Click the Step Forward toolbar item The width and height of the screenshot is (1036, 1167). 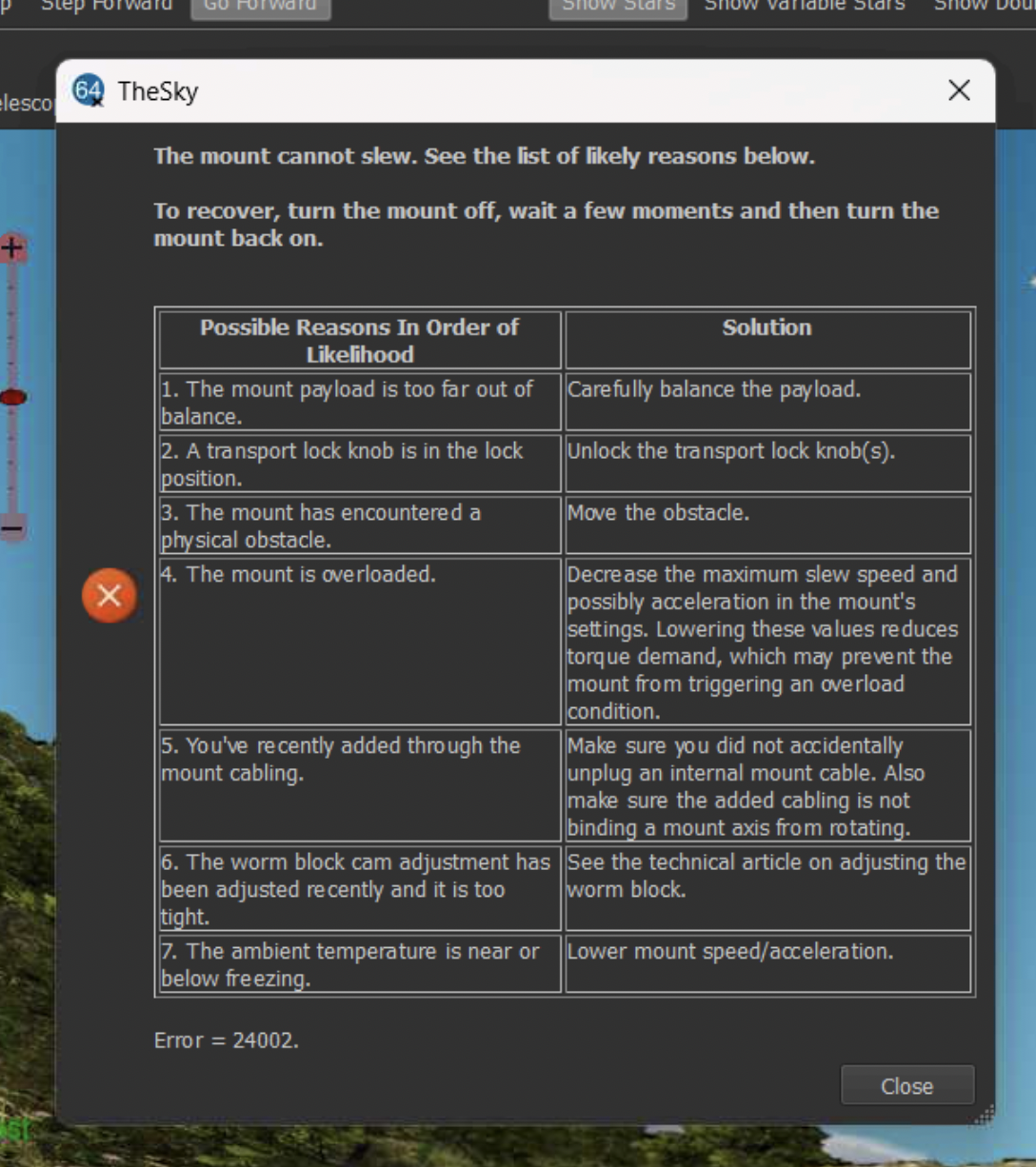coord(107,6)
